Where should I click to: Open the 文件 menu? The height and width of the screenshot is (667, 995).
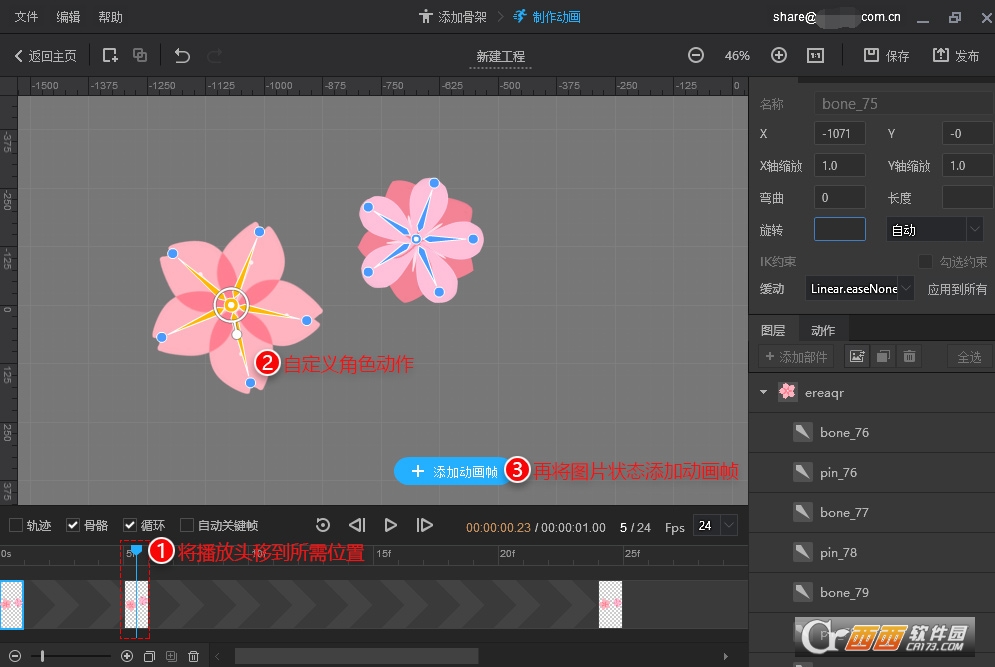[x=26, y=17]
